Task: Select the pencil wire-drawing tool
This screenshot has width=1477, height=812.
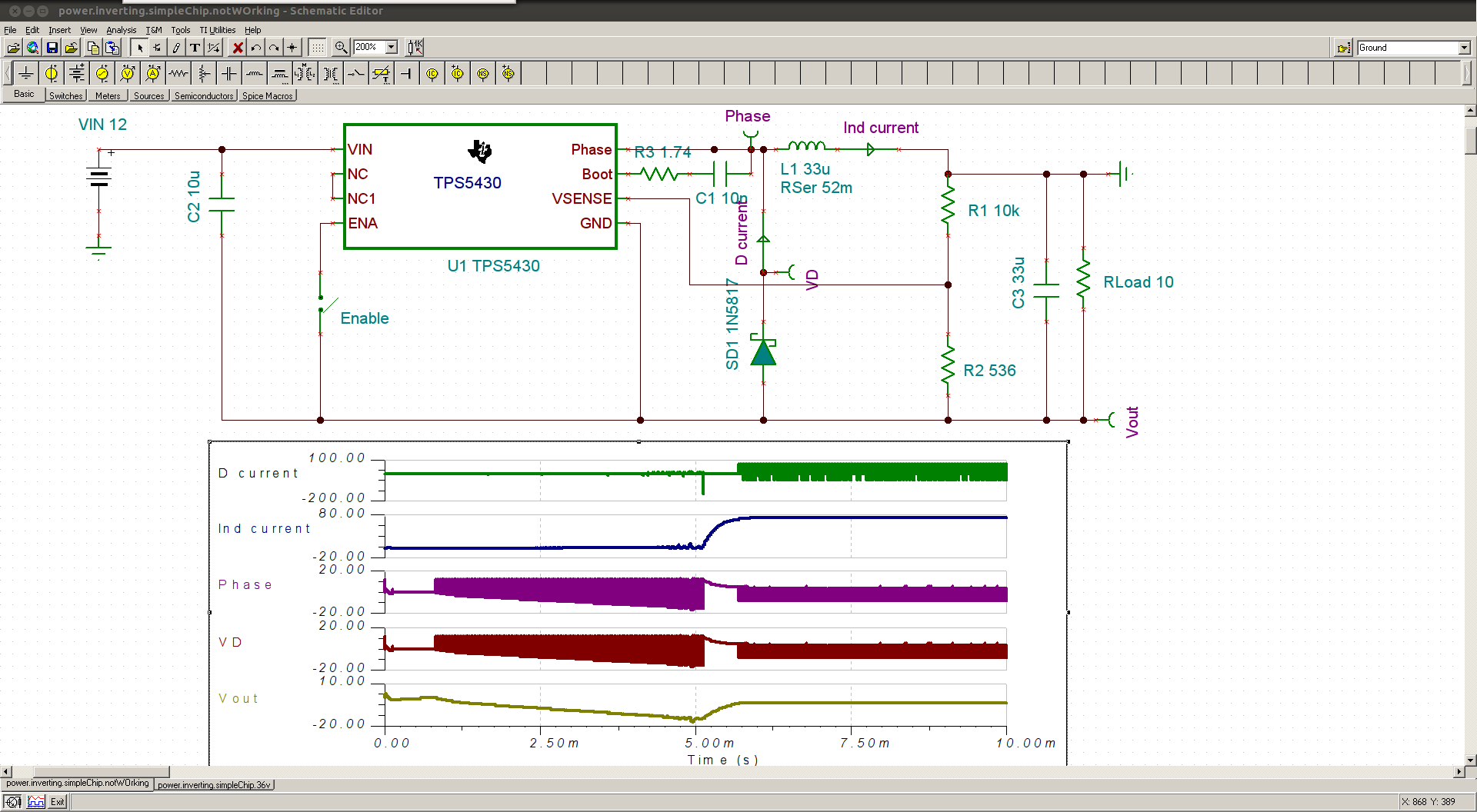Action: click(176, 48)
